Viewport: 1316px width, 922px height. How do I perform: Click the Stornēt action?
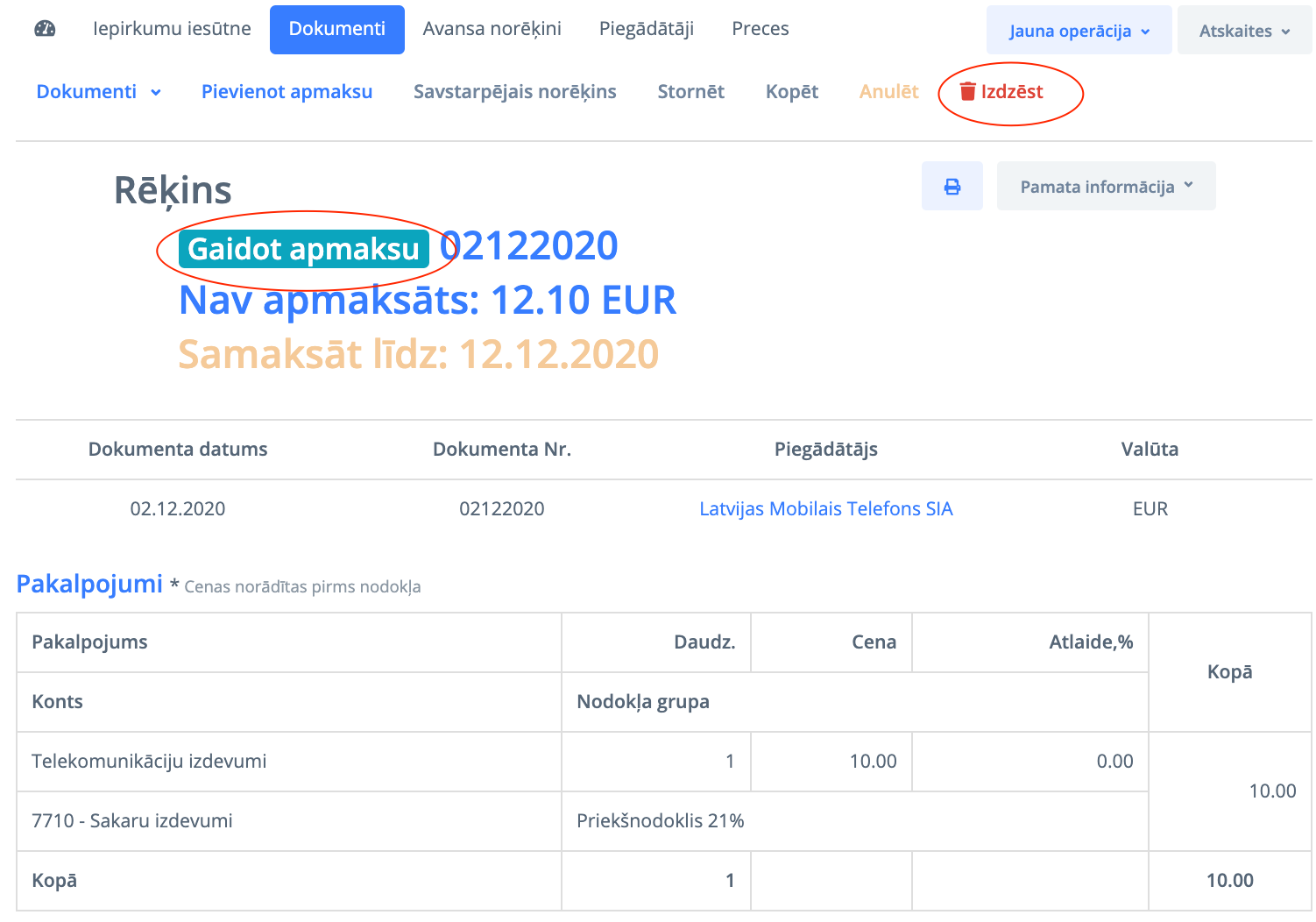(690, 92)
